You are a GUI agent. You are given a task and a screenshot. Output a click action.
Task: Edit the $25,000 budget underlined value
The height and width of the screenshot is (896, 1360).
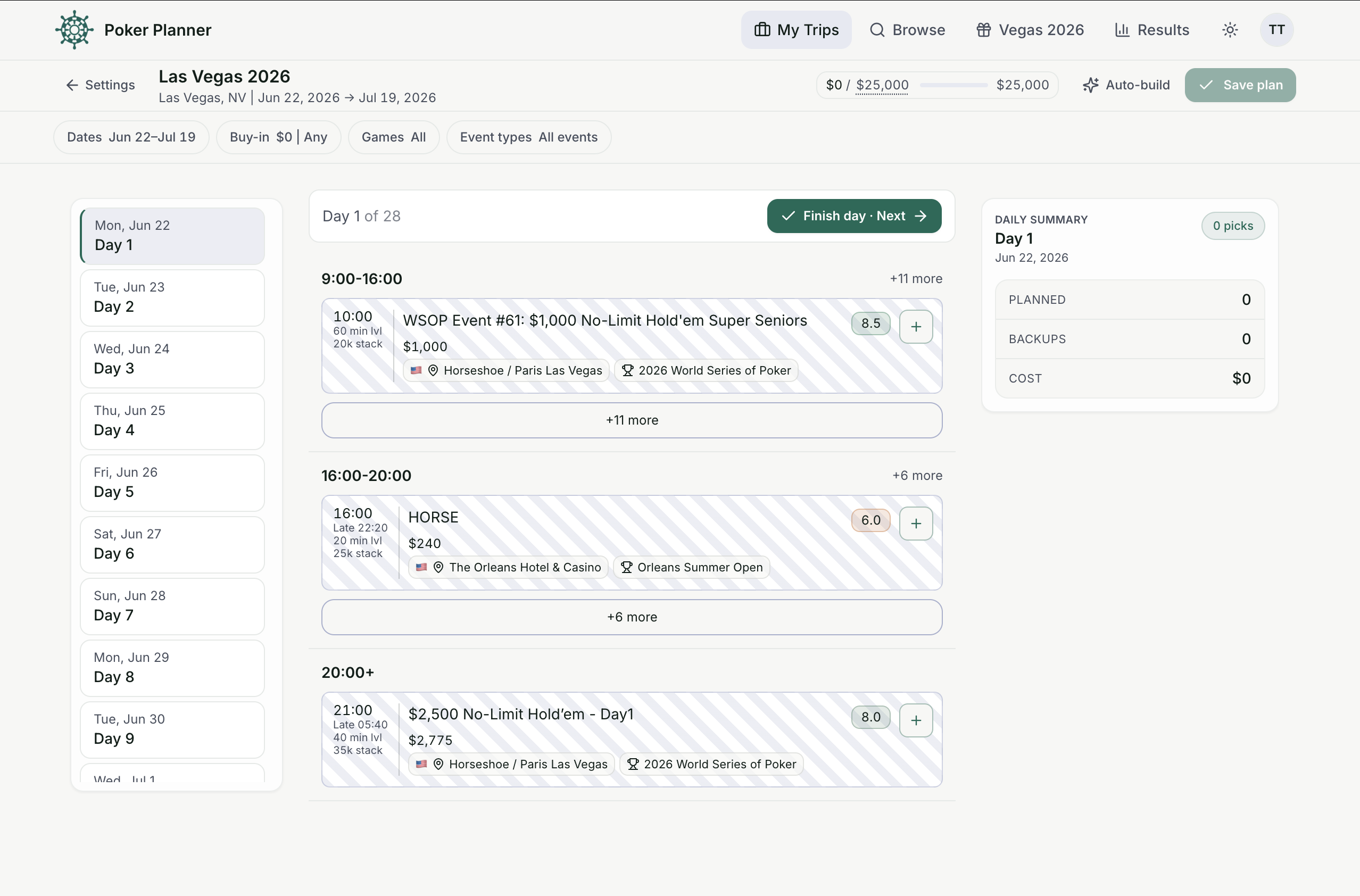coord(882,85)
